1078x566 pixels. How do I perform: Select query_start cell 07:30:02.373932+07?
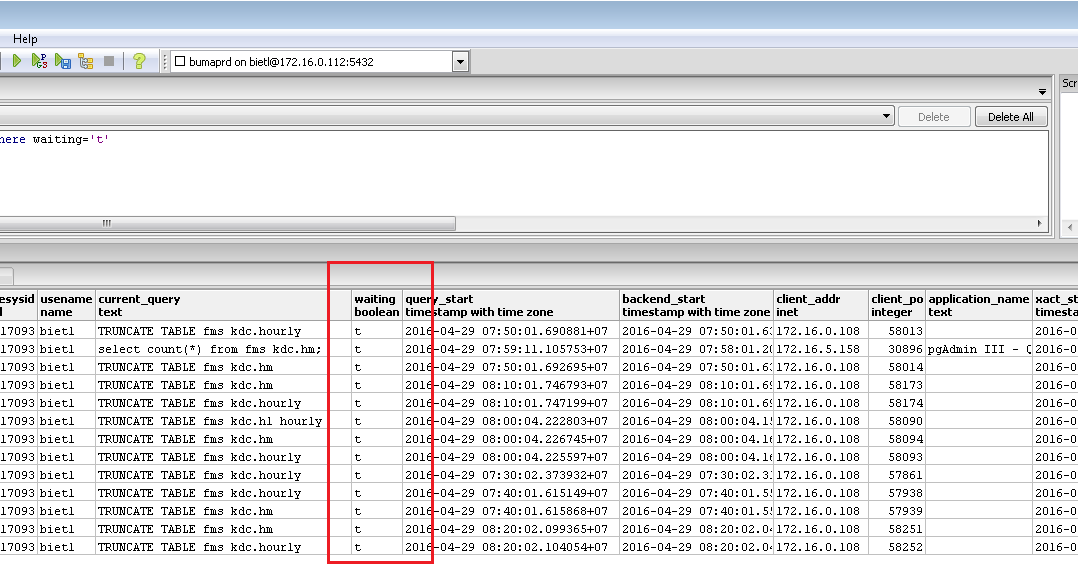(511, 475)
